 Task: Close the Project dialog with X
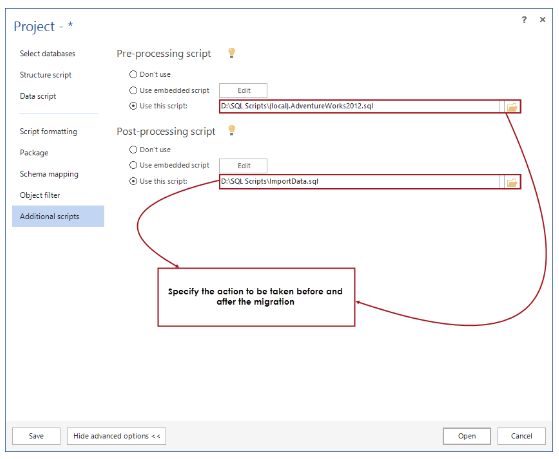click(x=542, y=20)
